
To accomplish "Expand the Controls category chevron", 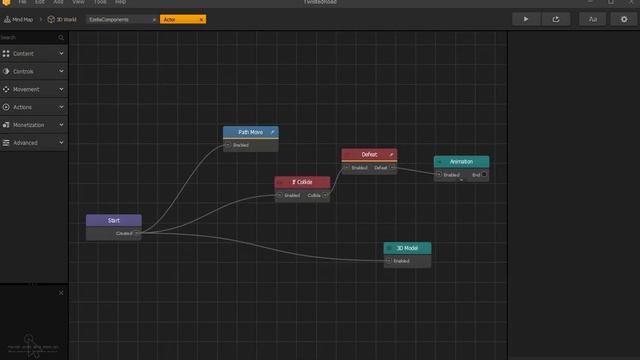I will coord(61,71).
